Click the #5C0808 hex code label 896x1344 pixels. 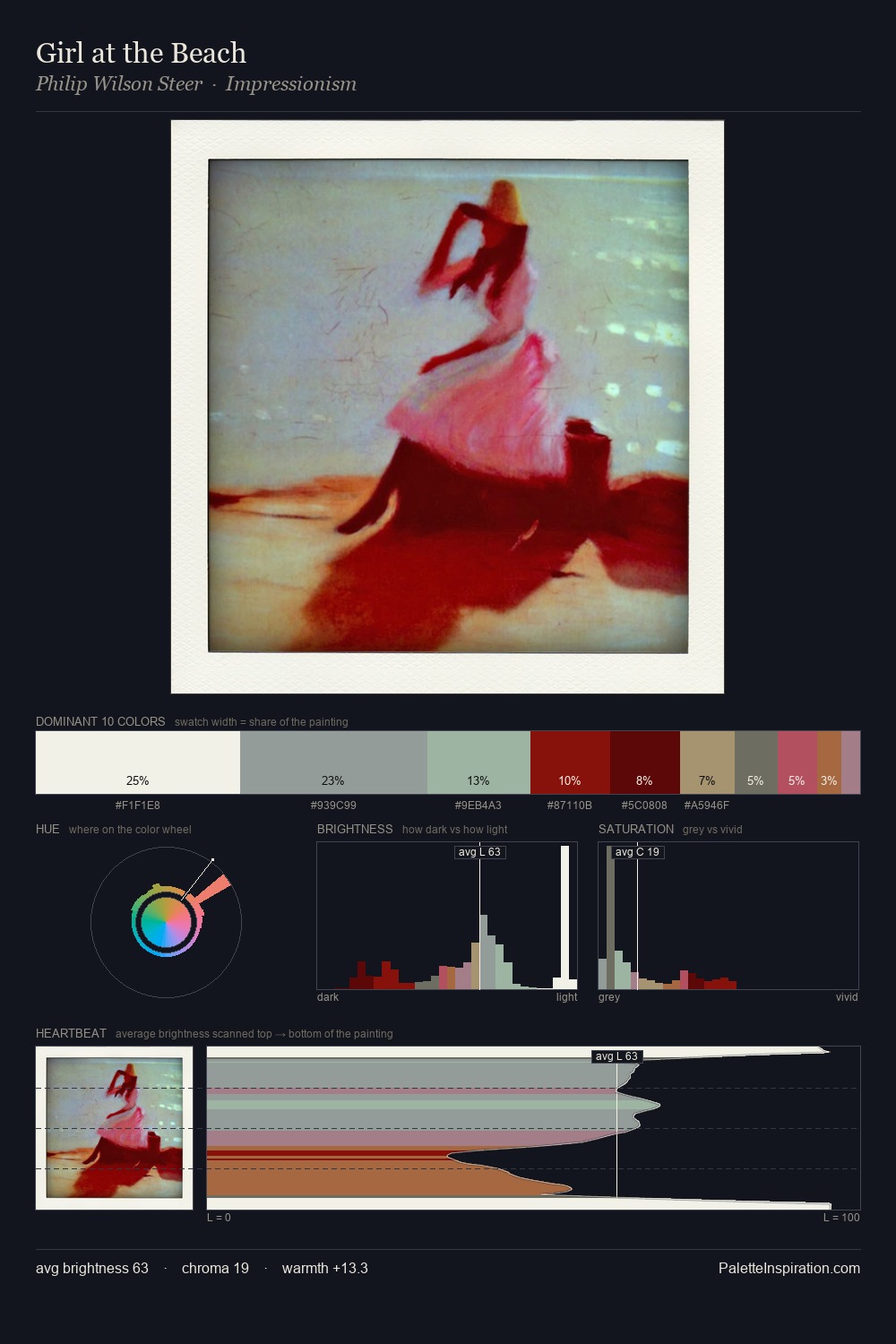pyautogui.click(x=644, y=806)
